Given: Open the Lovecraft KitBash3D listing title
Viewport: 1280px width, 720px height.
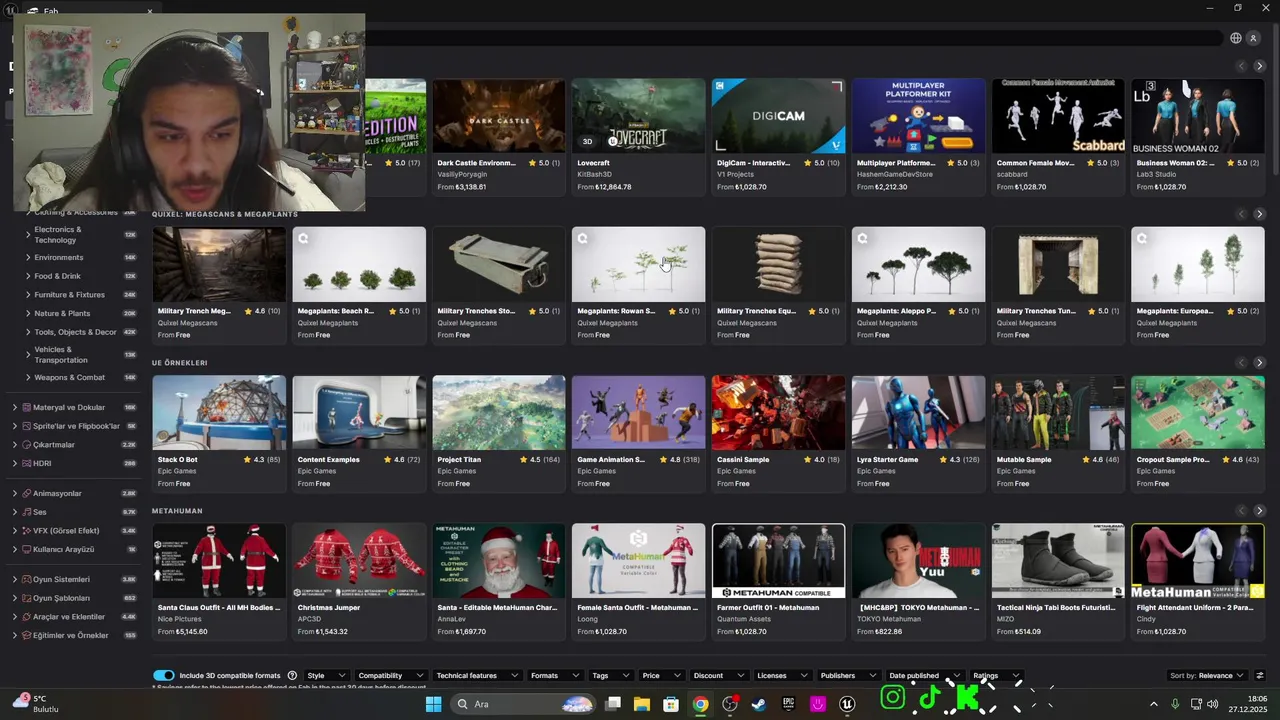Looking at the screenshot, I should click(593, 162).
